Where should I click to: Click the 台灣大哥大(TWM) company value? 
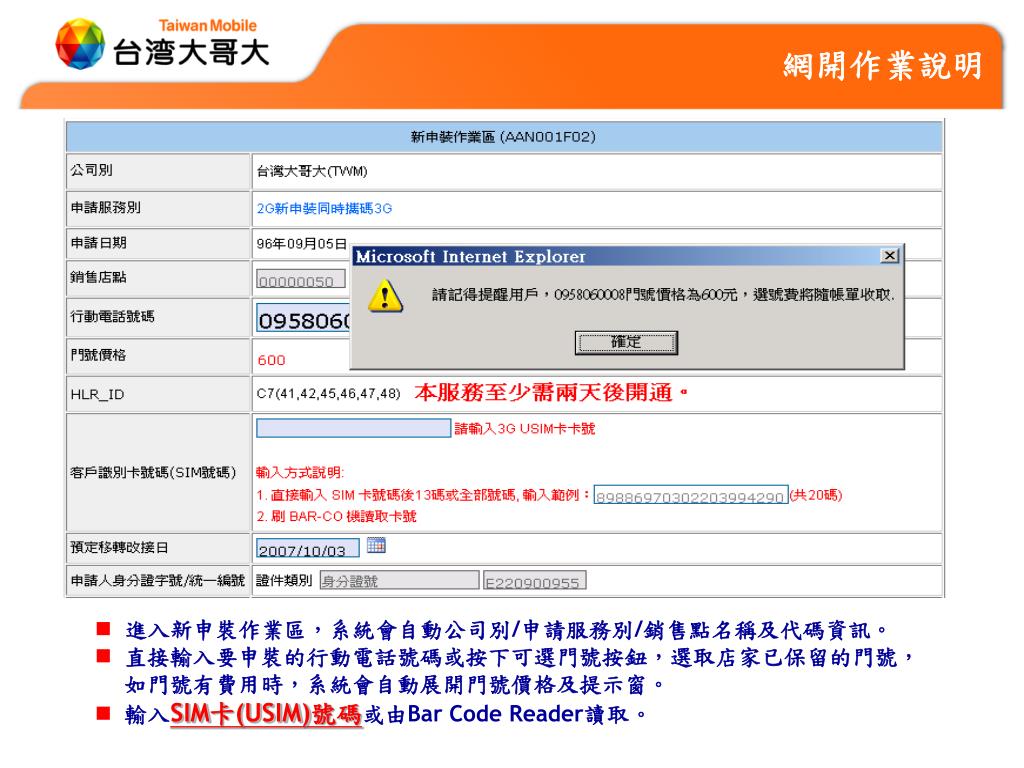coord(312,171)
